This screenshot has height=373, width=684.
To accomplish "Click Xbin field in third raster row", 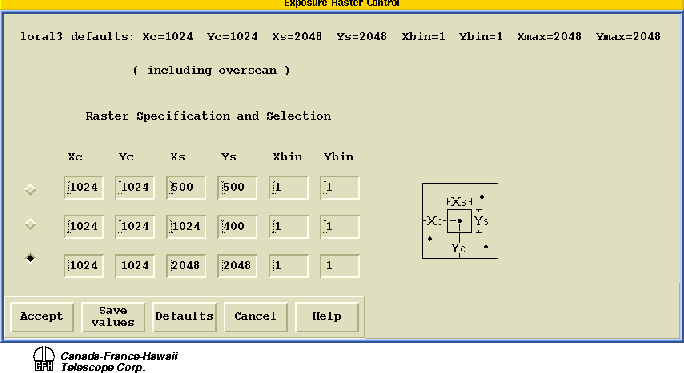I will tap(289, 266).
